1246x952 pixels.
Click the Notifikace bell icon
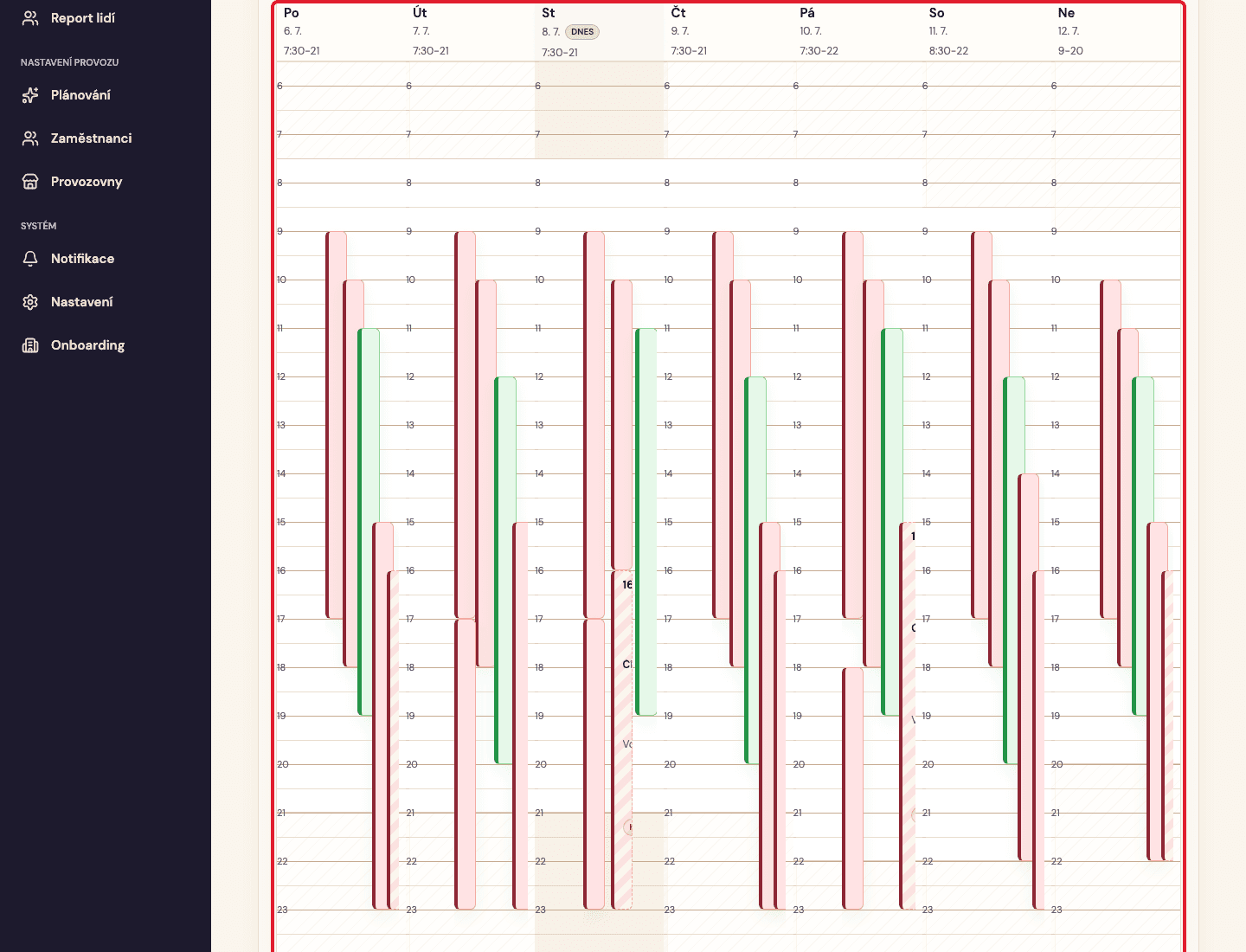tap(30, 259)
